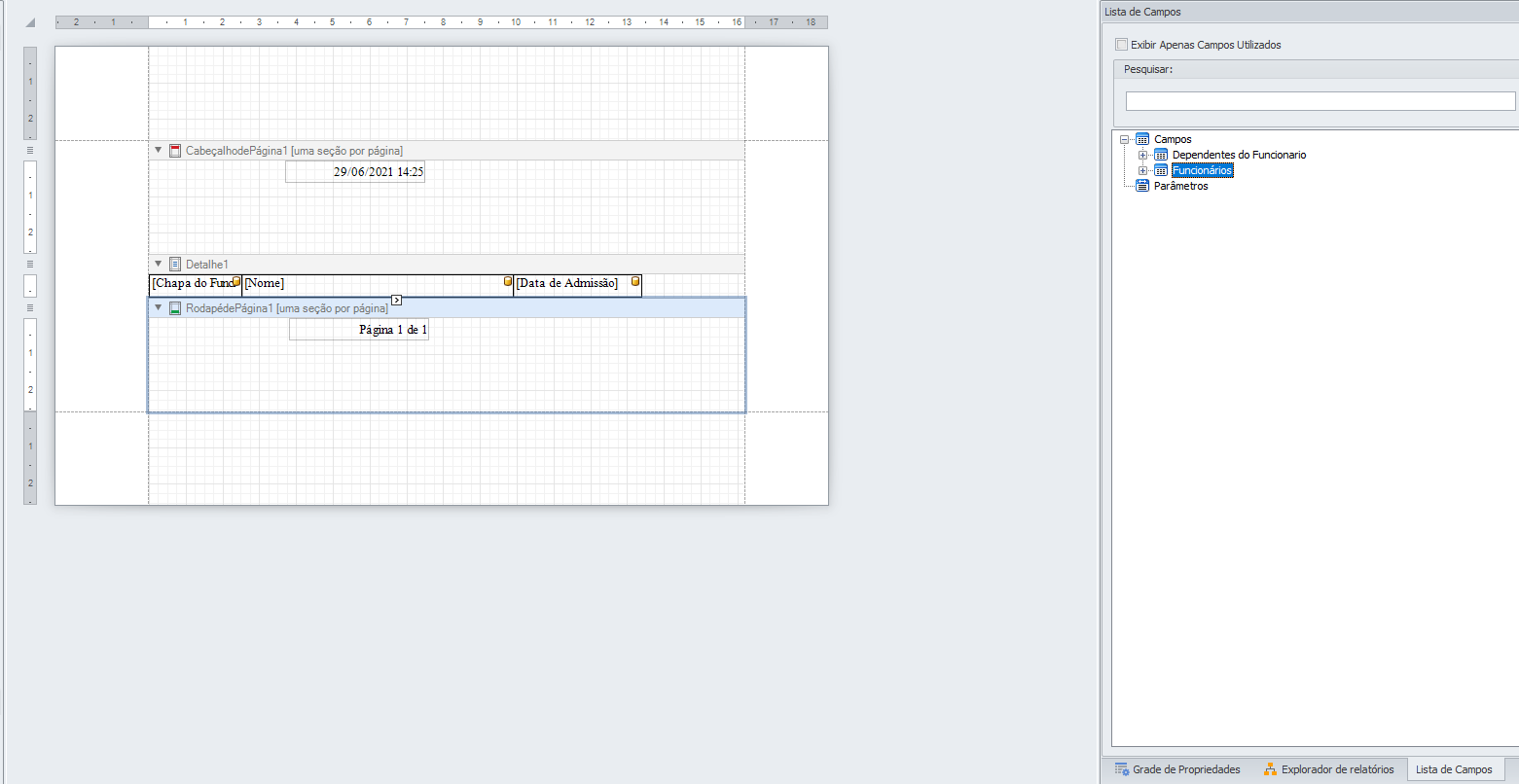Switch to Grade de Propriedades tab
The image size is (1519, 784).
coord(1177,769)
